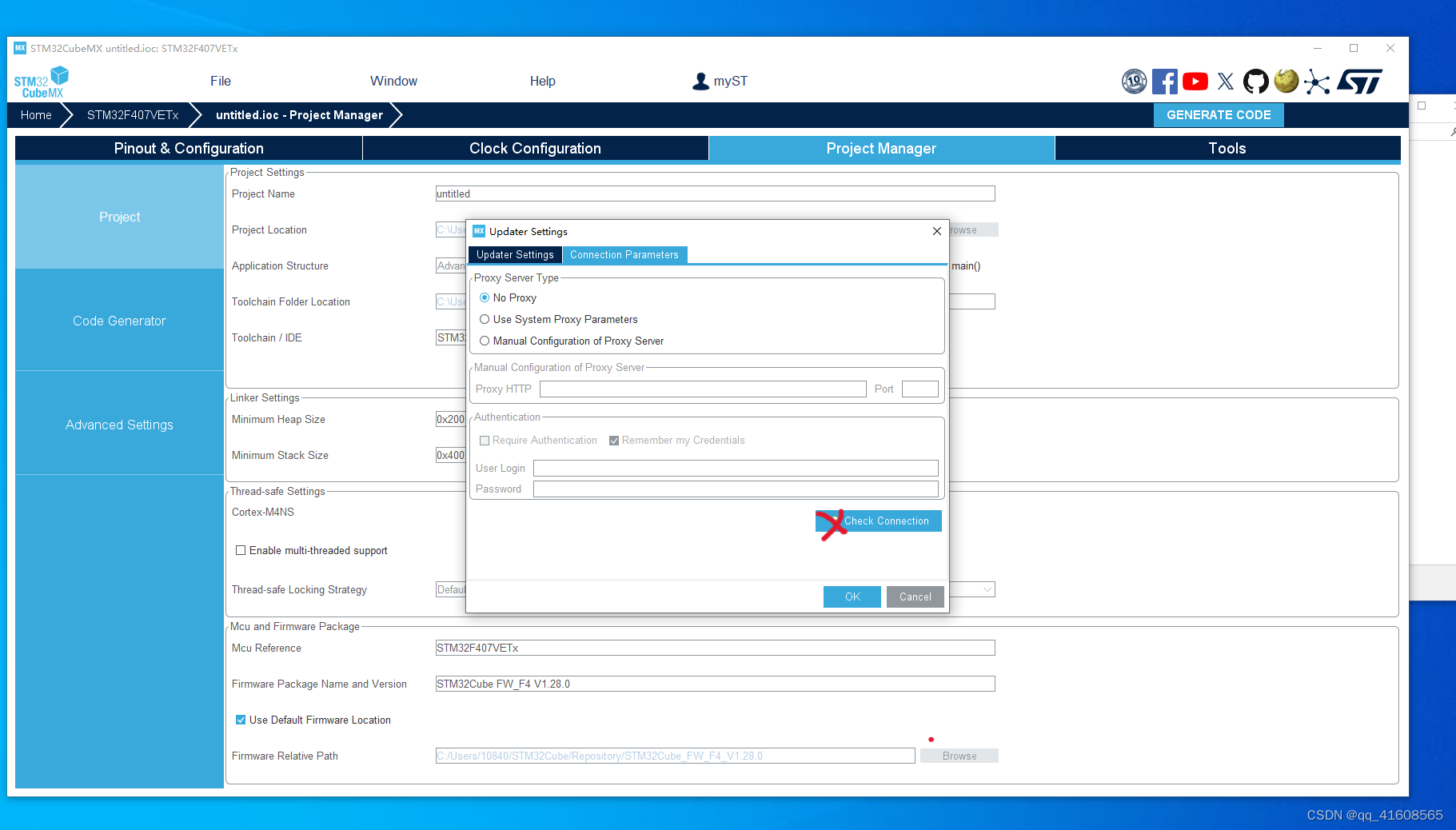Select the Project Manager tab
The width and height of the screenshot is (1456, 830).
881,148
